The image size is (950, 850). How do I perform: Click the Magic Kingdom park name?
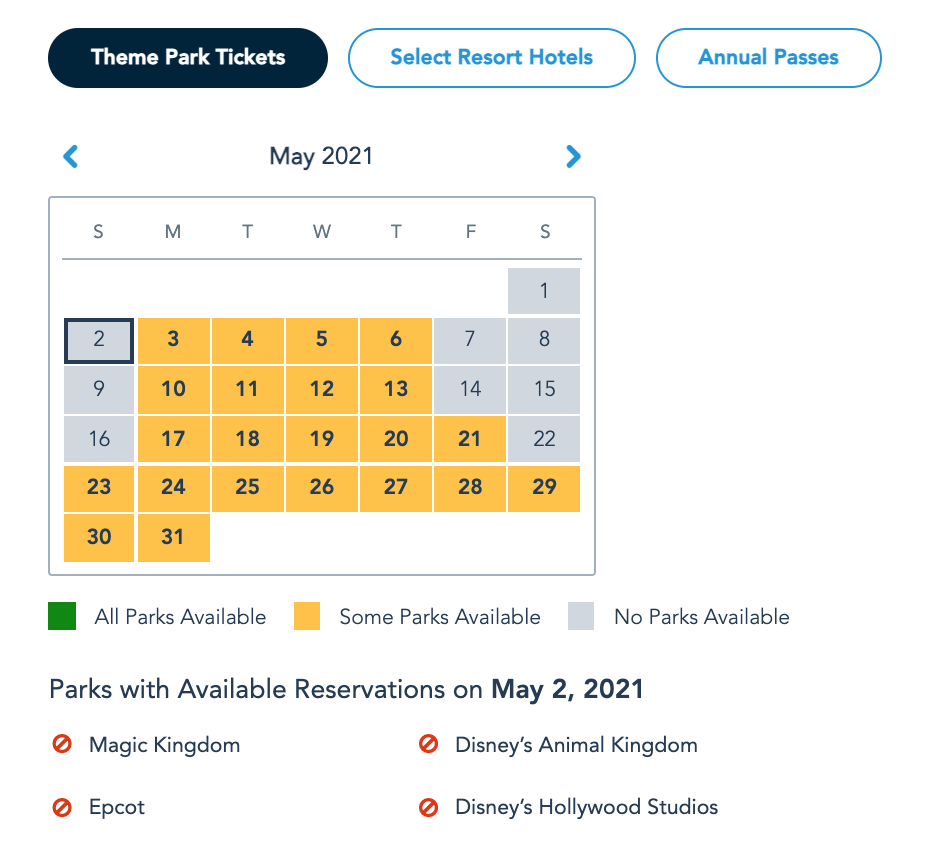coord(164,745)
